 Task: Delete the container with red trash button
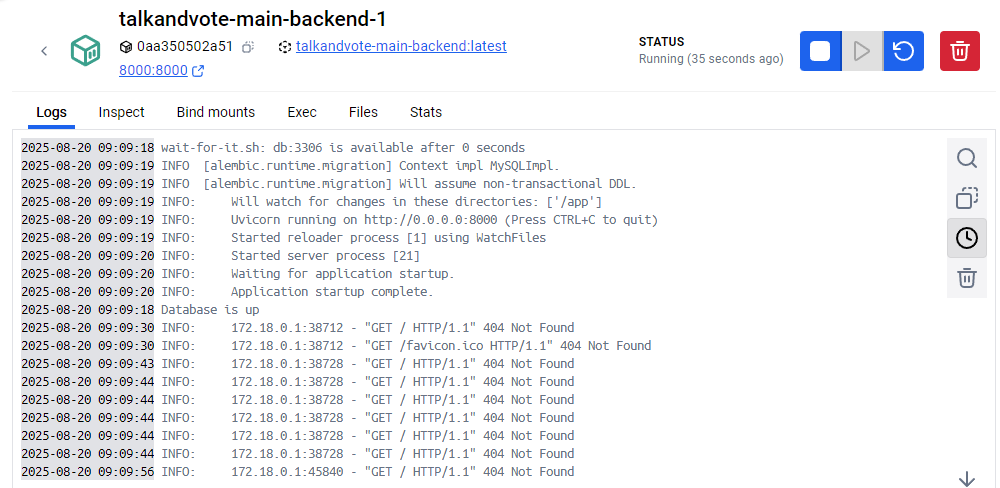click(x=960, y=50)
